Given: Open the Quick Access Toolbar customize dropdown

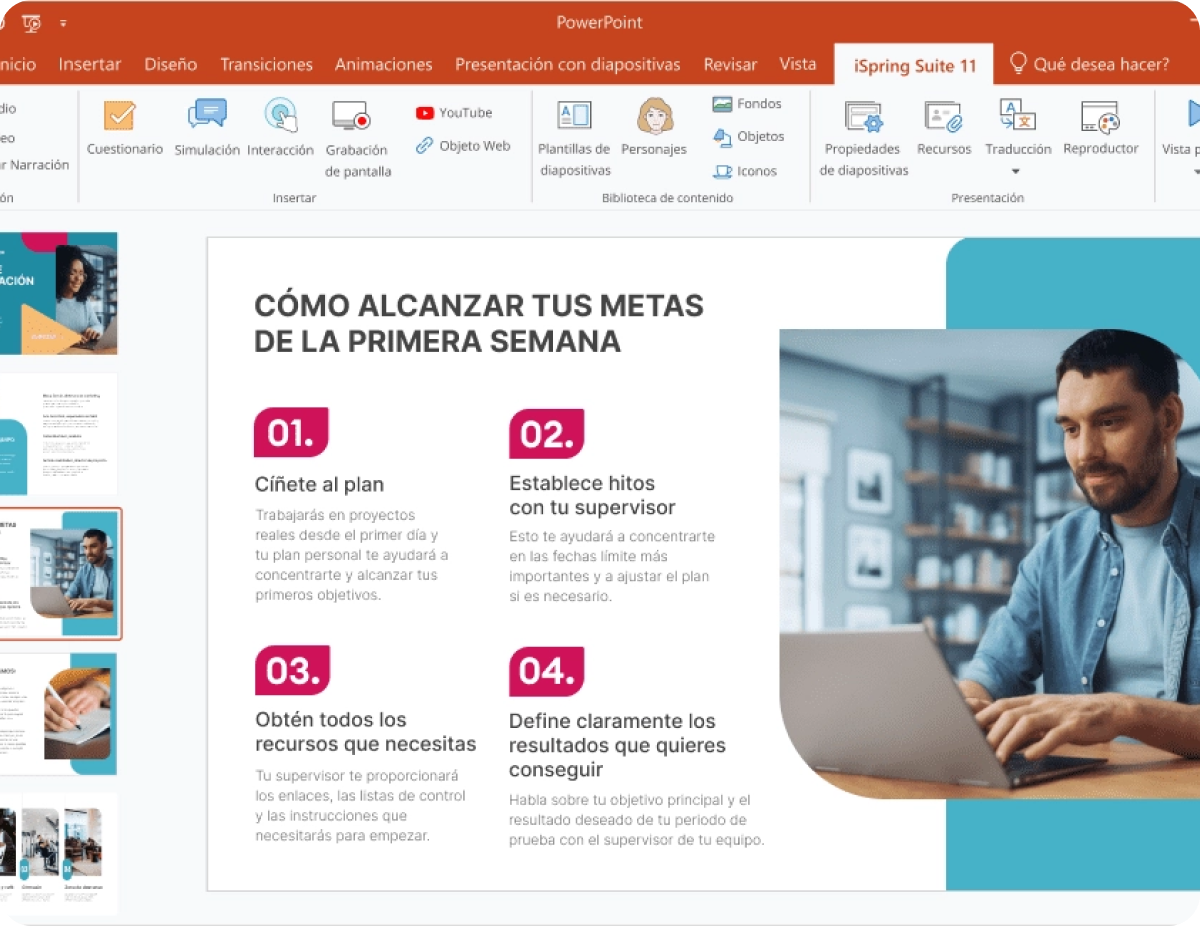Looking at the screenshot, I should tap(62, 22).
